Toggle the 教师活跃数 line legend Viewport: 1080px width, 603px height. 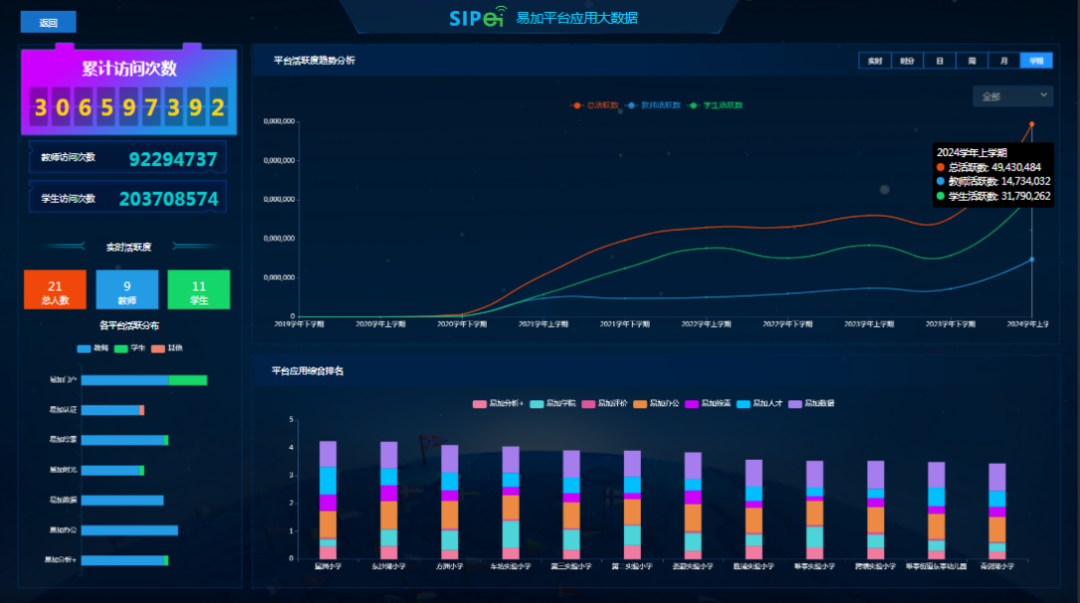coord(654,105)
